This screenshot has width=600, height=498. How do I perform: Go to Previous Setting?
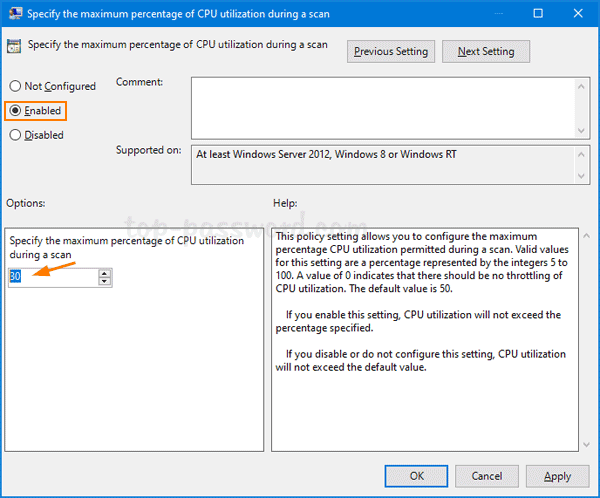coord(390,51)
